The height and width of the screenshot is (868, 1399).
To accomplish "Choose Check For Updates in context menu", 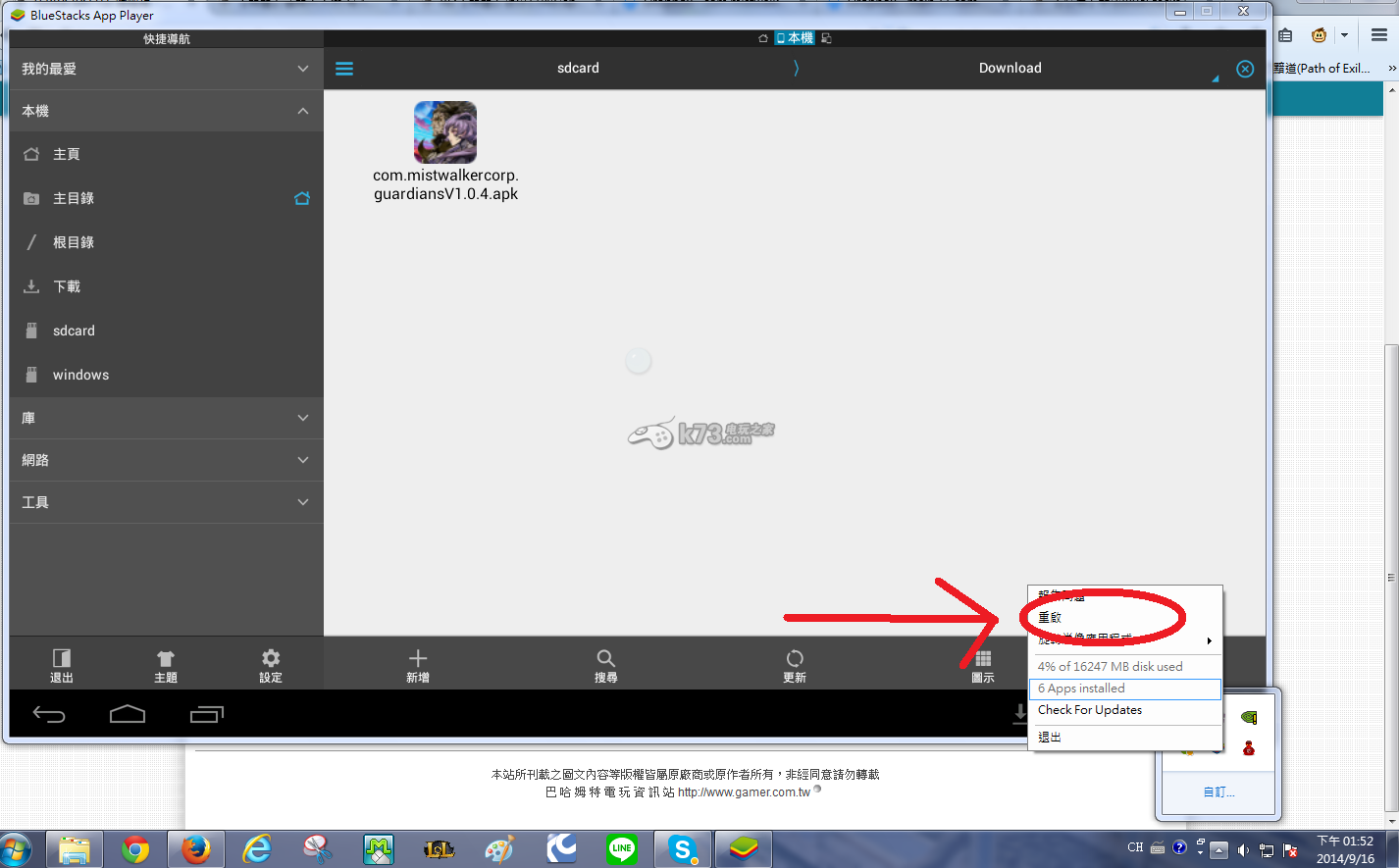I will coord(1124,710).
